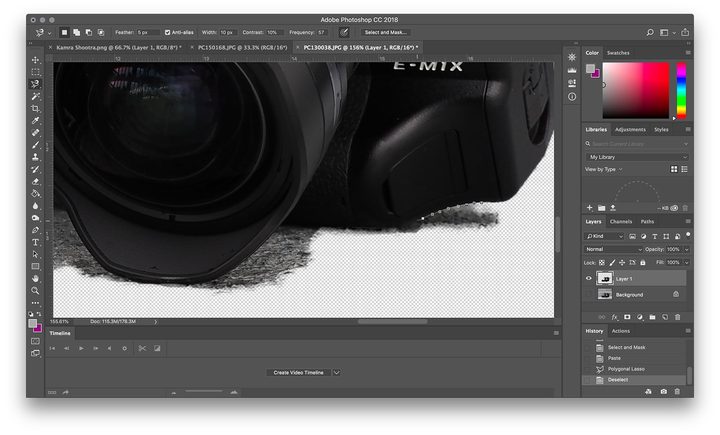The image size is (720, 435).
Task: Open the Opacity dropdown arrow
Action: 686,249
